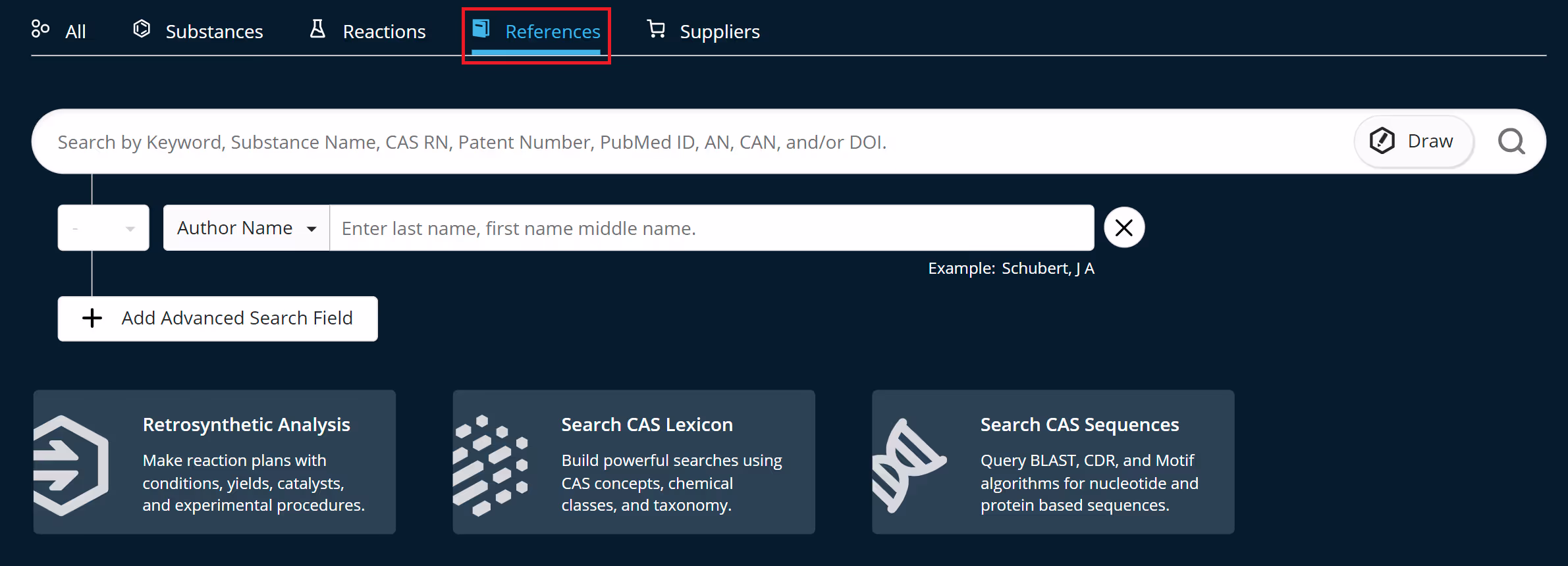Open the Search CAS Lexicon card
The image size is (1568, 566).
(634, 462)
